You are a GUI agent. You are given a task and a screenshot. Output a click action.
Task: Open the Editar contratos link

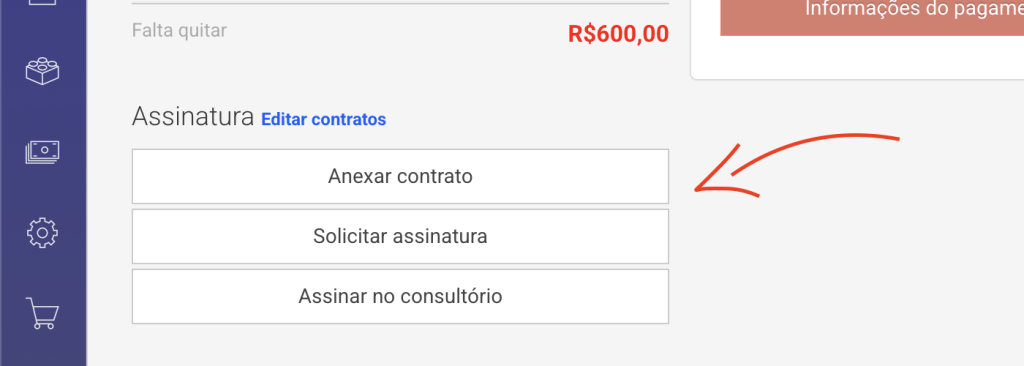pos(323,120)
